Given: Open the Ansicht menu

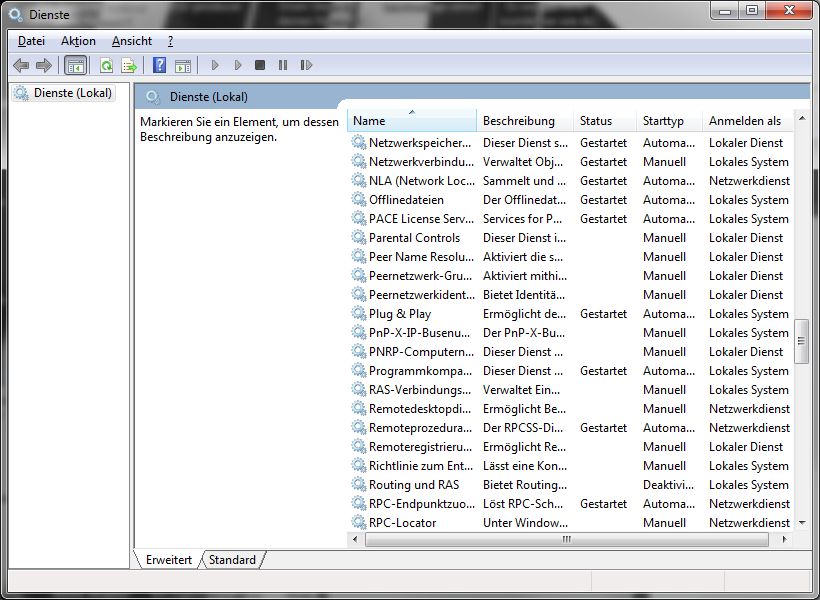Looking at the screenshot, I should coord(132,41).
